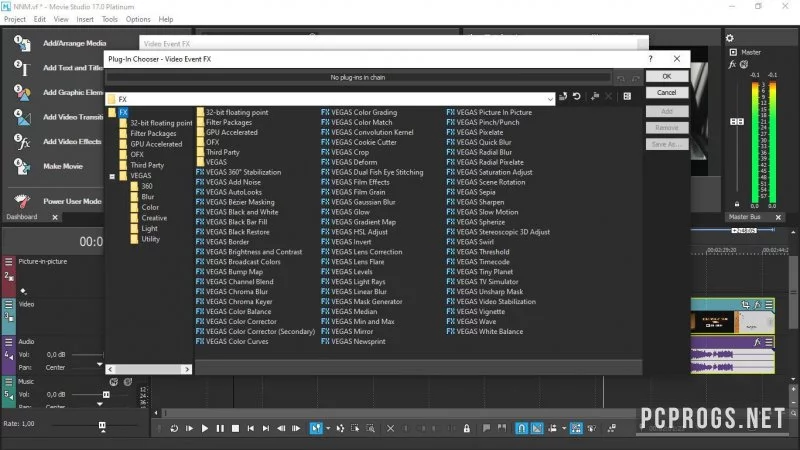Toggle the snapping magnet button
This screenshot has width=800, height=450.
click(521, 429)
